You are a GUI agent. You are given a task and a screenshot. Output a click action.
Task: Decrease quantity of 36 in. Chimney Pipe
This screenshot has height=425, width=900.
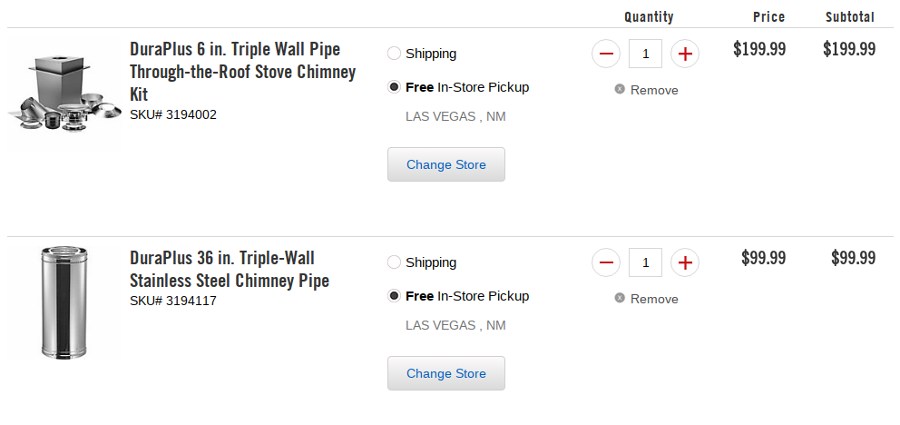point(606,263)
